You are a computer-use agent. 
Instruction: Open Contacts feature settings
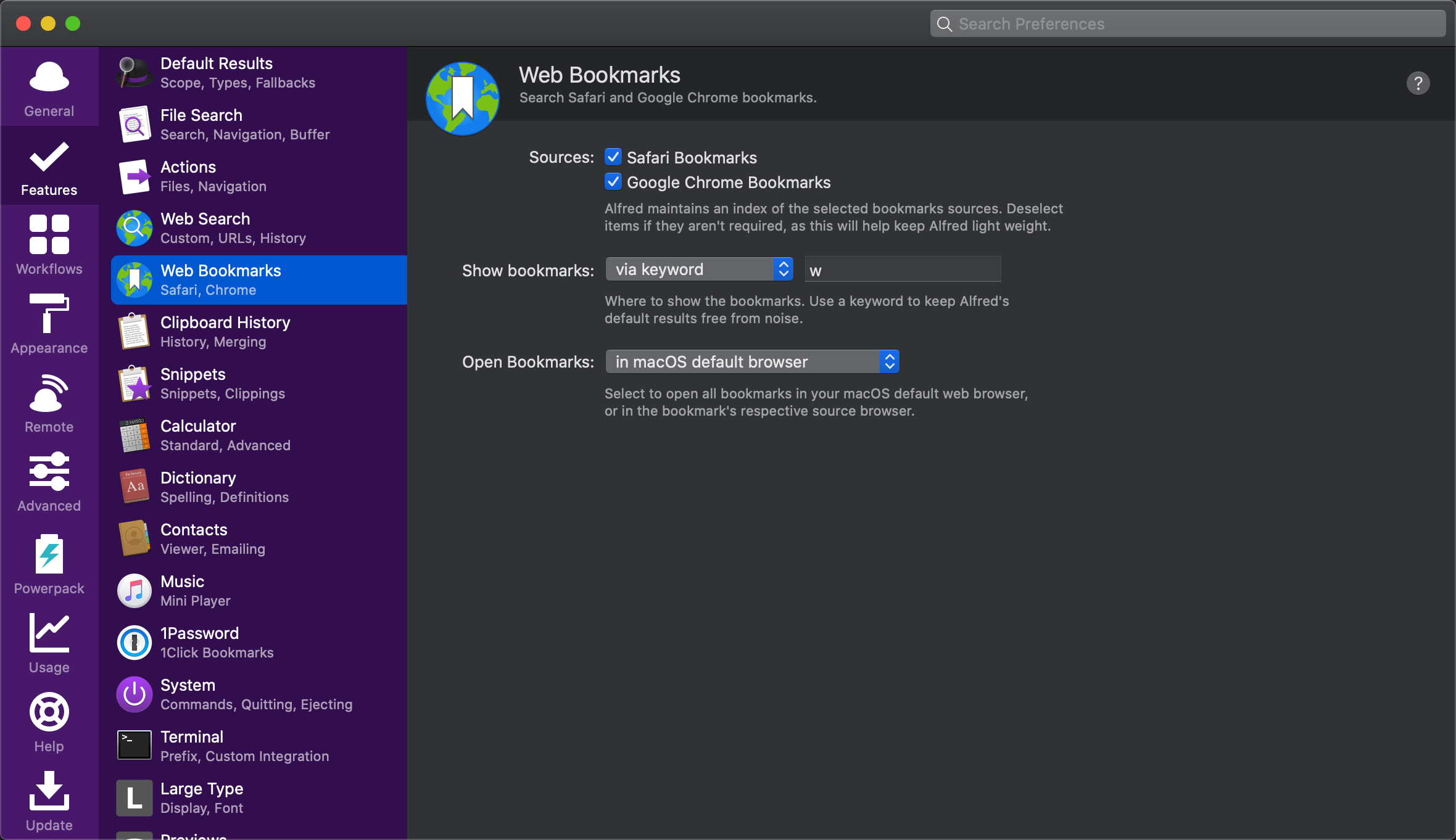tap(259, 539)
